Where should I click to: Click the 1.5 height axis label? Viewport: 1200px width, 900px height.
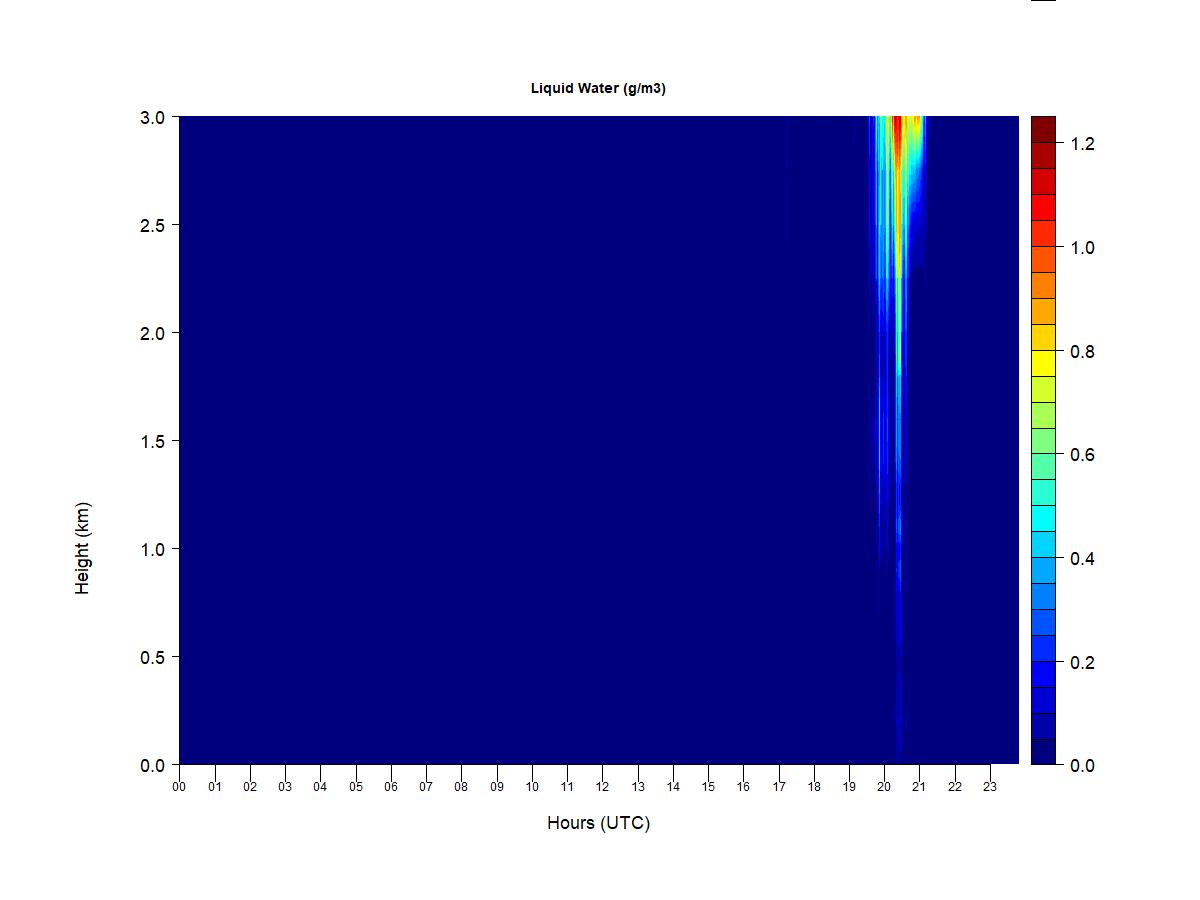153,441
